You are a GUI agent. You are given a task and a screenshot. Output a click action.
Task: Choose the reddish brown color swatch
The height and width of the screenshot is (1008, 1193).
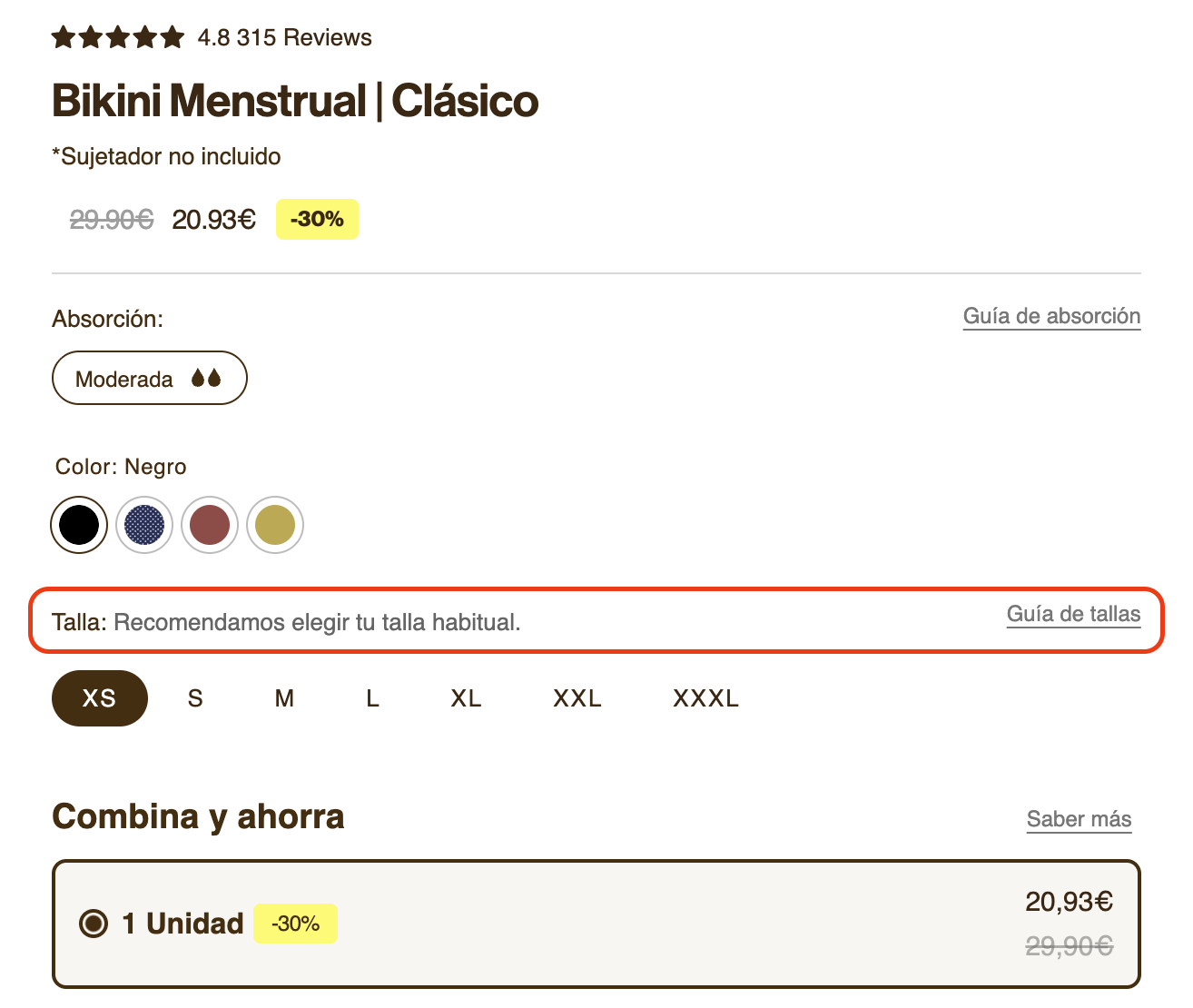coord(210,525)
